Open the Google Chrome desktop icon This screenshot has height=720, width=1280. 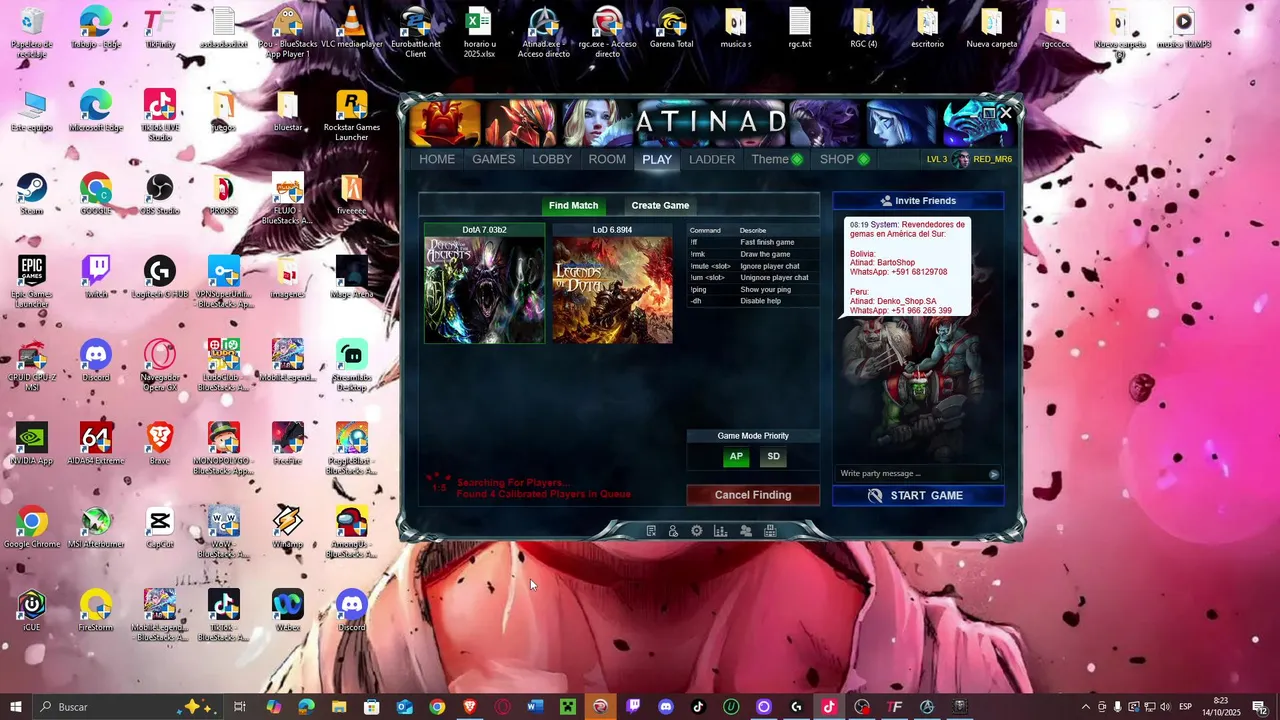[x=32, y=527]
